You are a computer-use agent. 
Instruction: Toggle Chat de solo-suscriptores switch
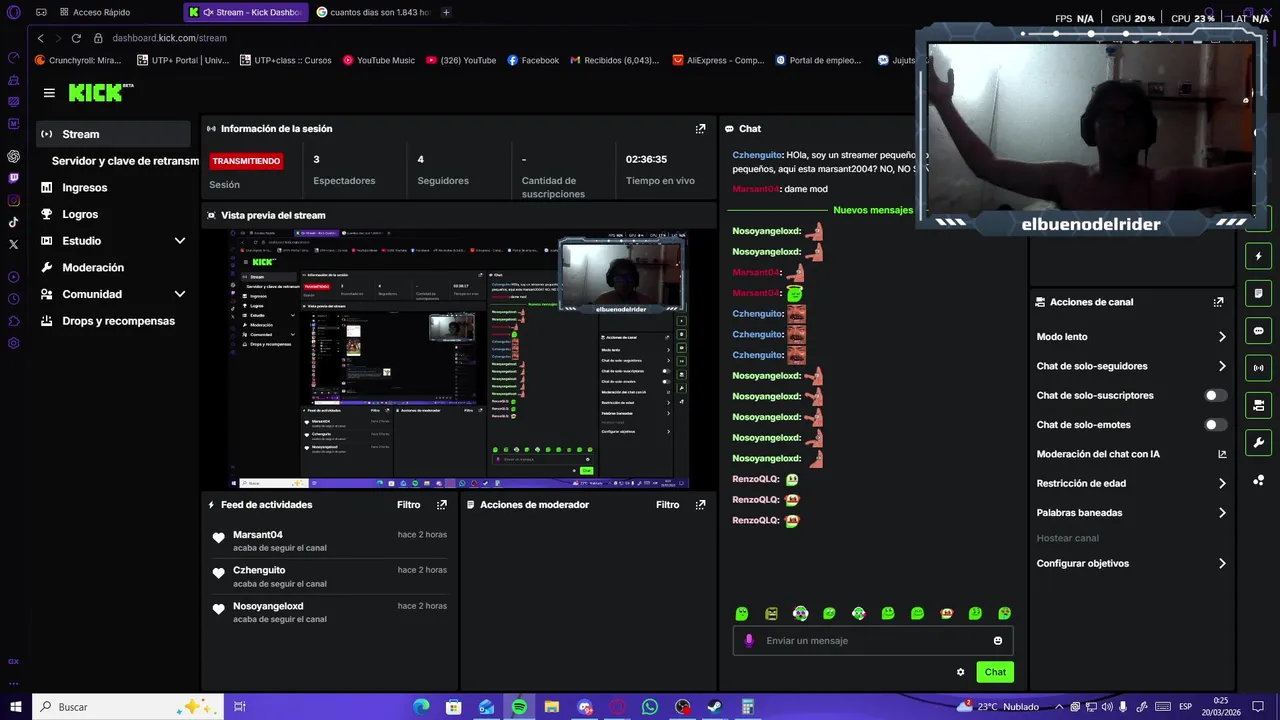tap(1215, 396)
